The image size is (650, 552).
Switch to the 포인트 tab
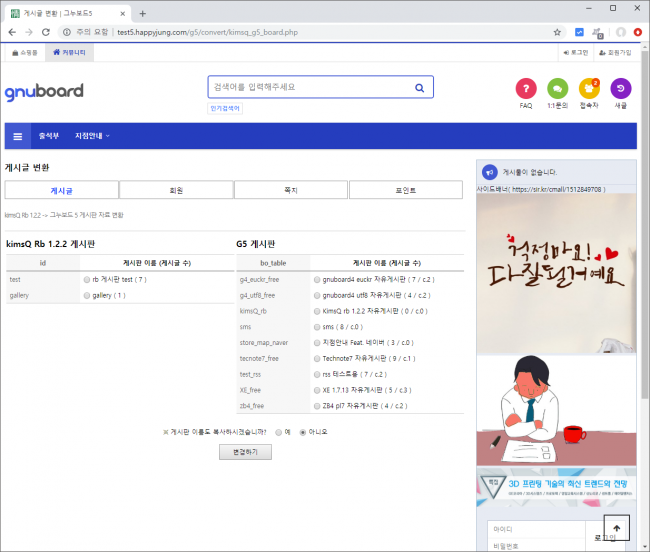(405, 189)
